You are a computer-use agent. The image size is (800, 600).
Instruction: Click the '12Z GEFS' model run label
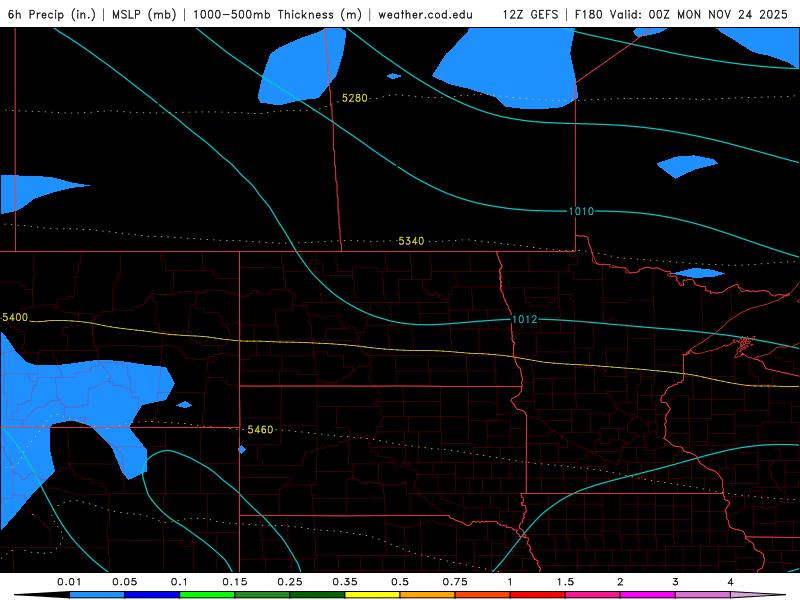pos(530,14)
